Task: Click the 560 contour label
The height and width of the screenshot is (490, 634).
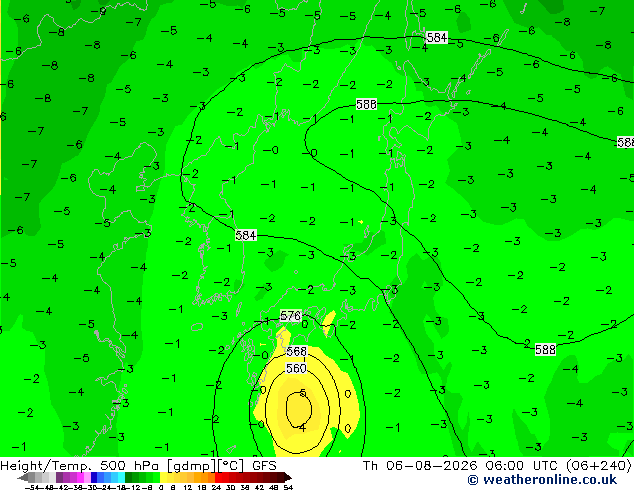Action: (x=296, y=368)
